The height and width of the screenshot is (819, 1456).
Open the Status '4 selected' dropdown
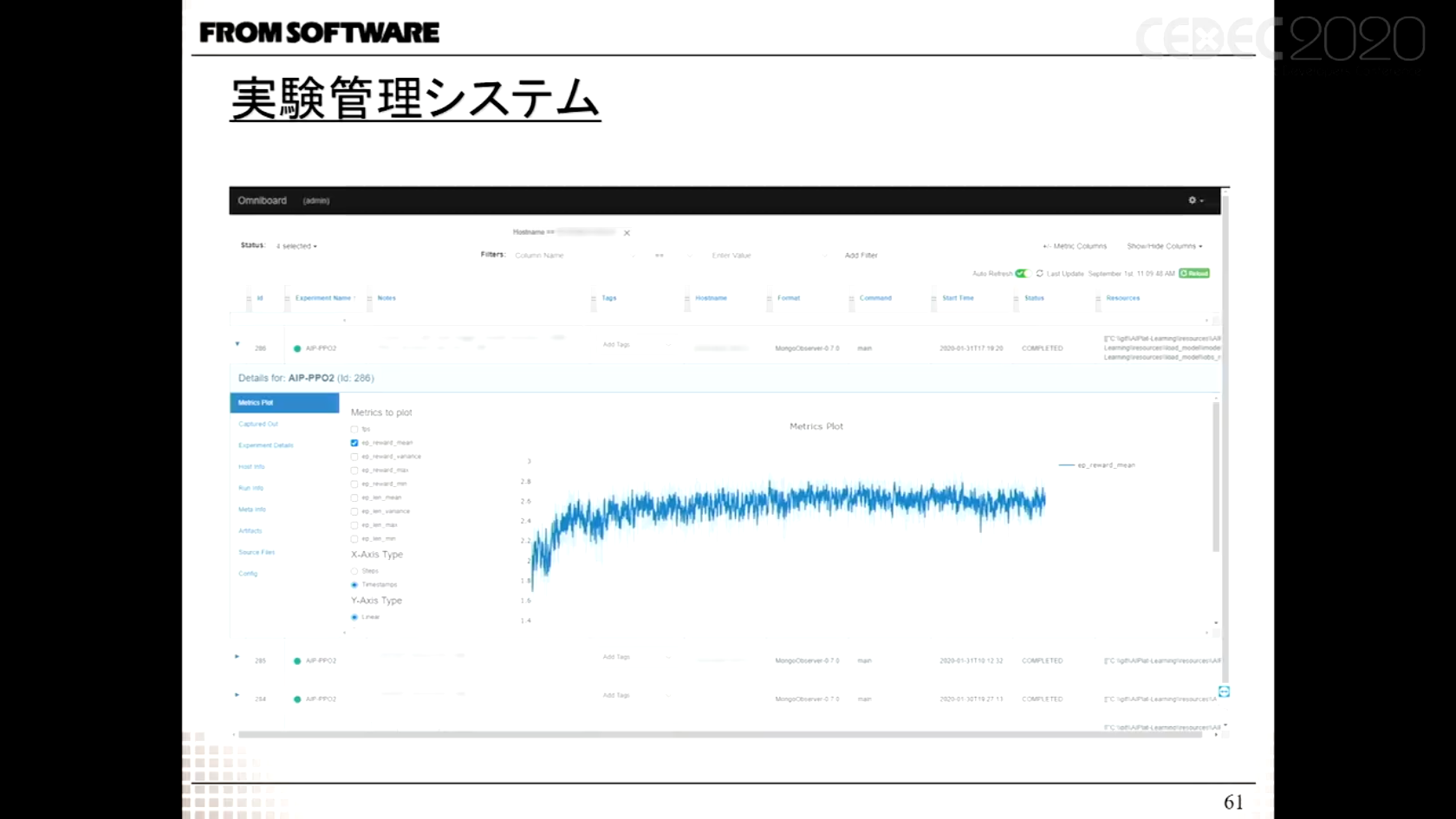pos(296,246)
